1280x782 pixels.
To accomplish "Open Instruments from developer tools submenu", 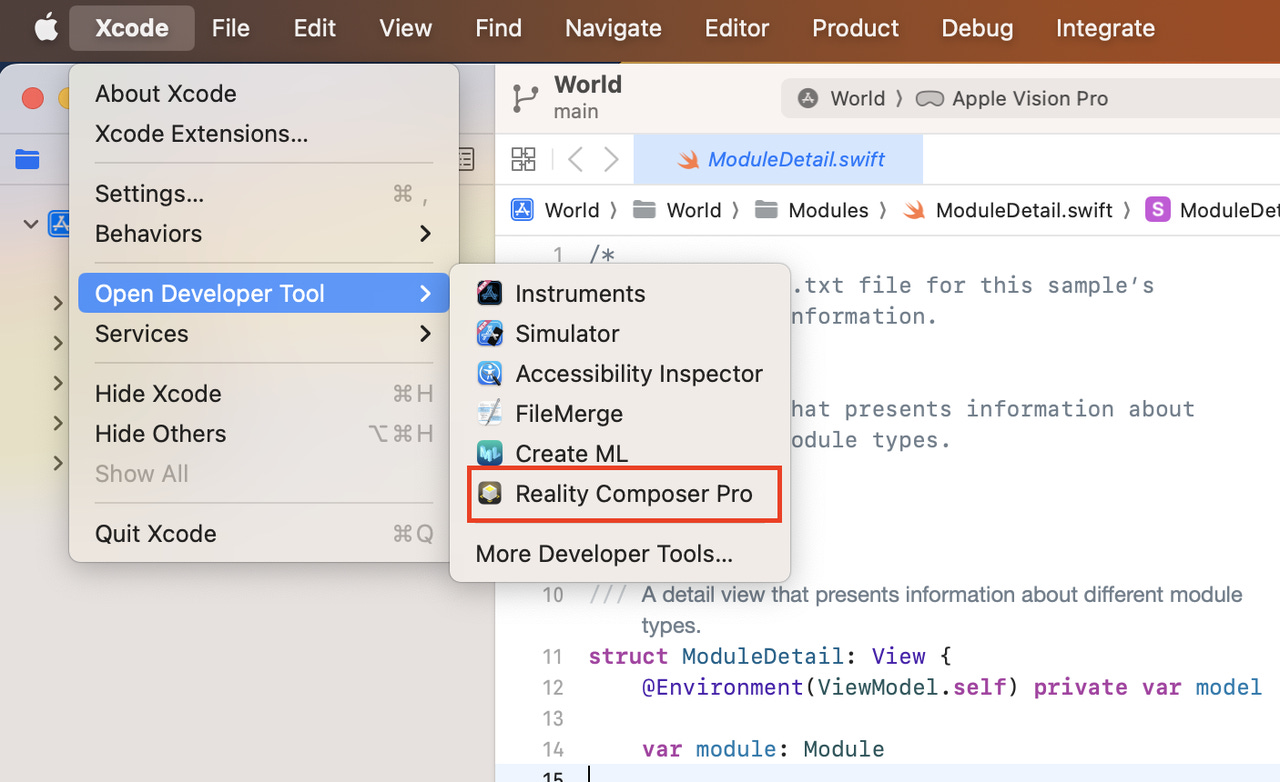I will 619,293.
